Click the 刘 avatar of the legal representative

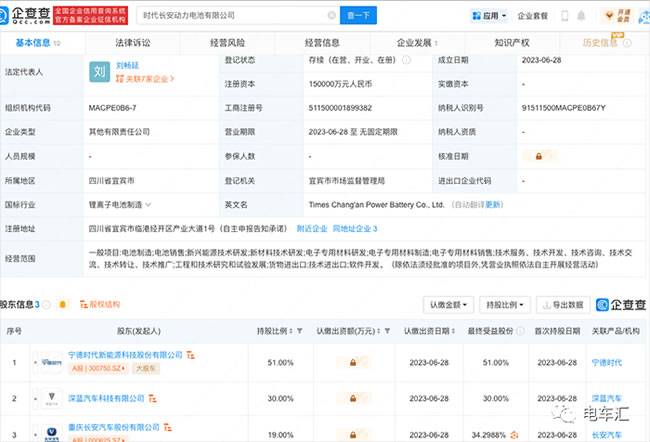(x=99, y=72)
